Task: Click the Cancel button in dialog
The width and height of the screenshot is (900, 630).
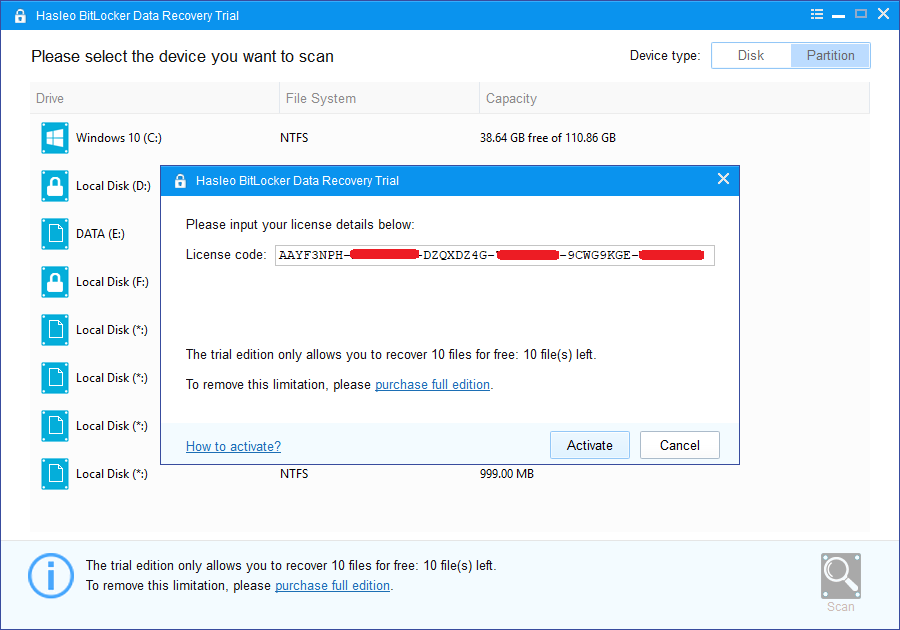Action: (680, 445)
